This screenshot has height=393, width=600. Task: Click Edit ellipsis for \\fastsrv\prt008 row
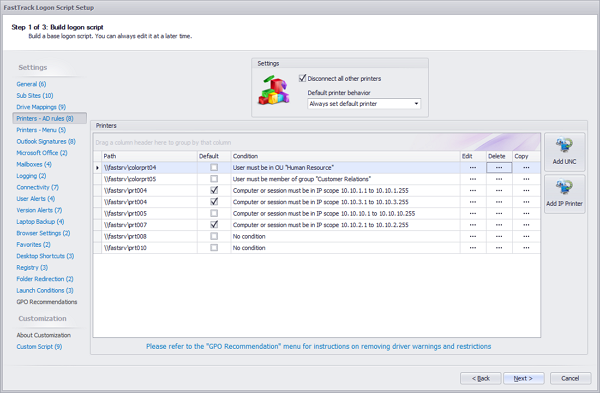pos(473,236)
